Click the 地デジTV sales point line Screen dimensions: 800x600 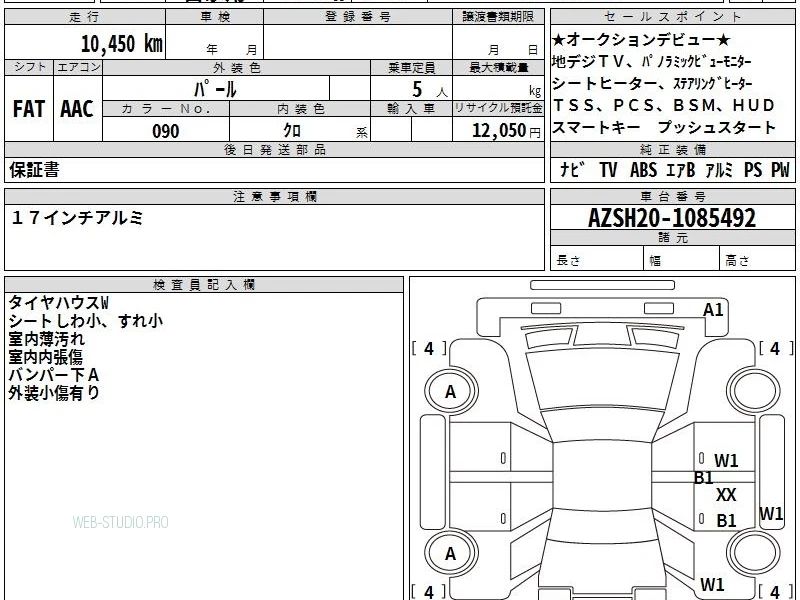[652, 62]
